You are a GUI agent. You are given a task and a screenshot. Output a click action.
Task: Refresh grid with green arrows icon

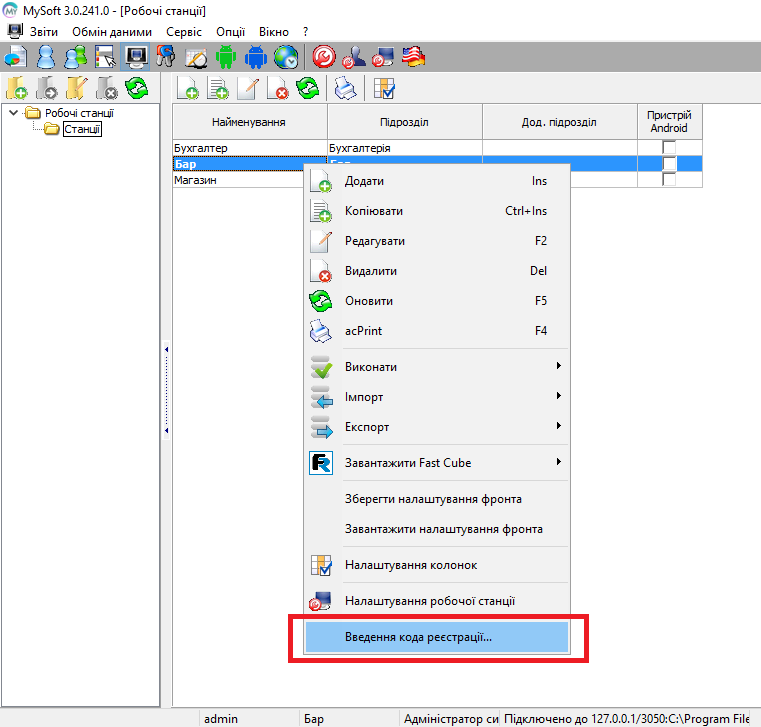(x=308, y=88)
